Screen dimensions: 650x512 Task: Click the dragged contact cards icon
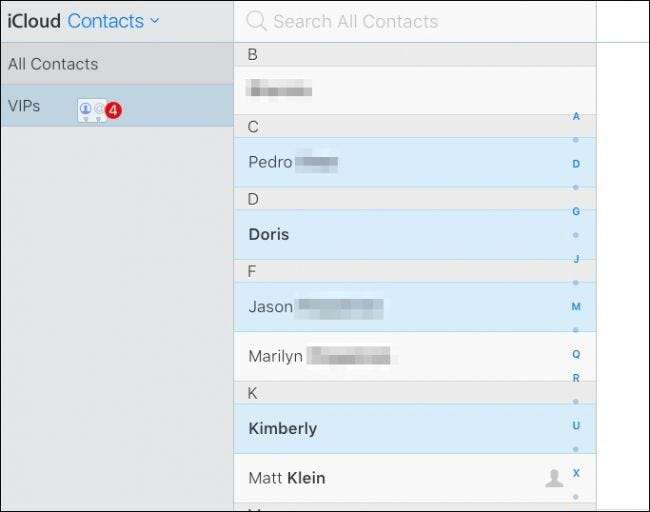coord(91,110)
